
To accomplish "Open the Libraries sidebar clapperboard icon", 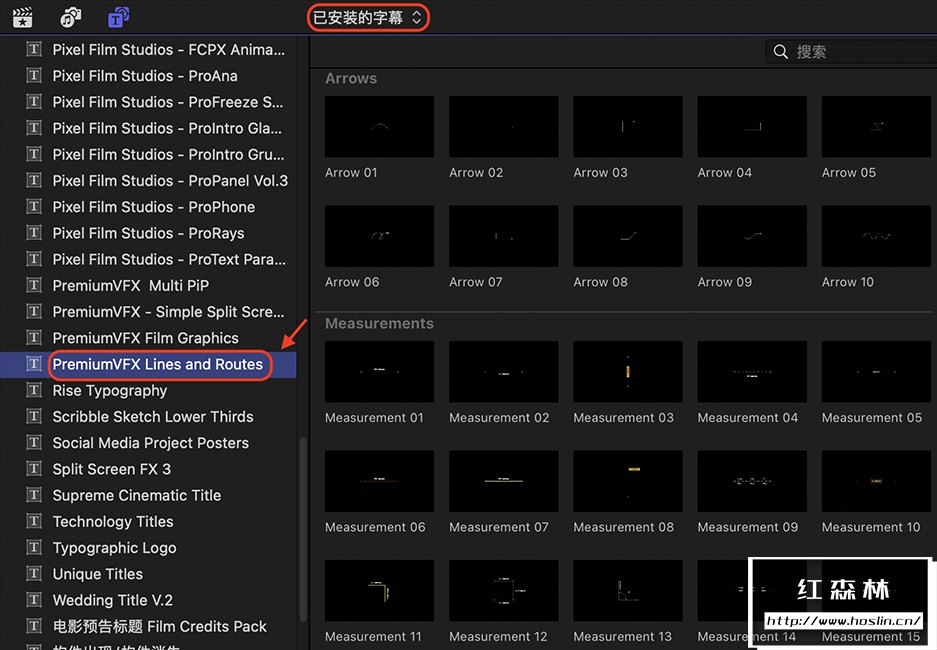I will click(x=23, y=17).
